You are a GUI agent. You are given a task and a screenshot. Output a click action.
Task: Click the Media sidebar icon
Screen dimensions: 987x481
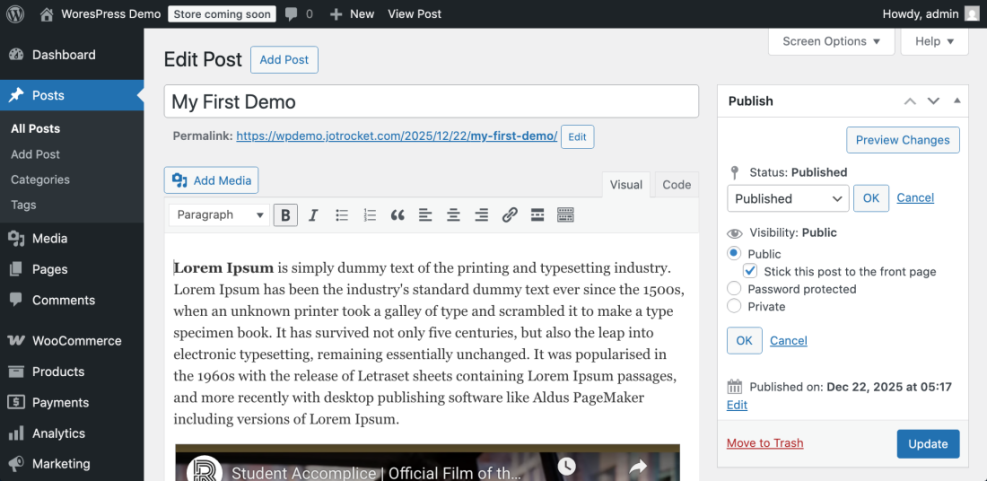click(x=16, y=239)
